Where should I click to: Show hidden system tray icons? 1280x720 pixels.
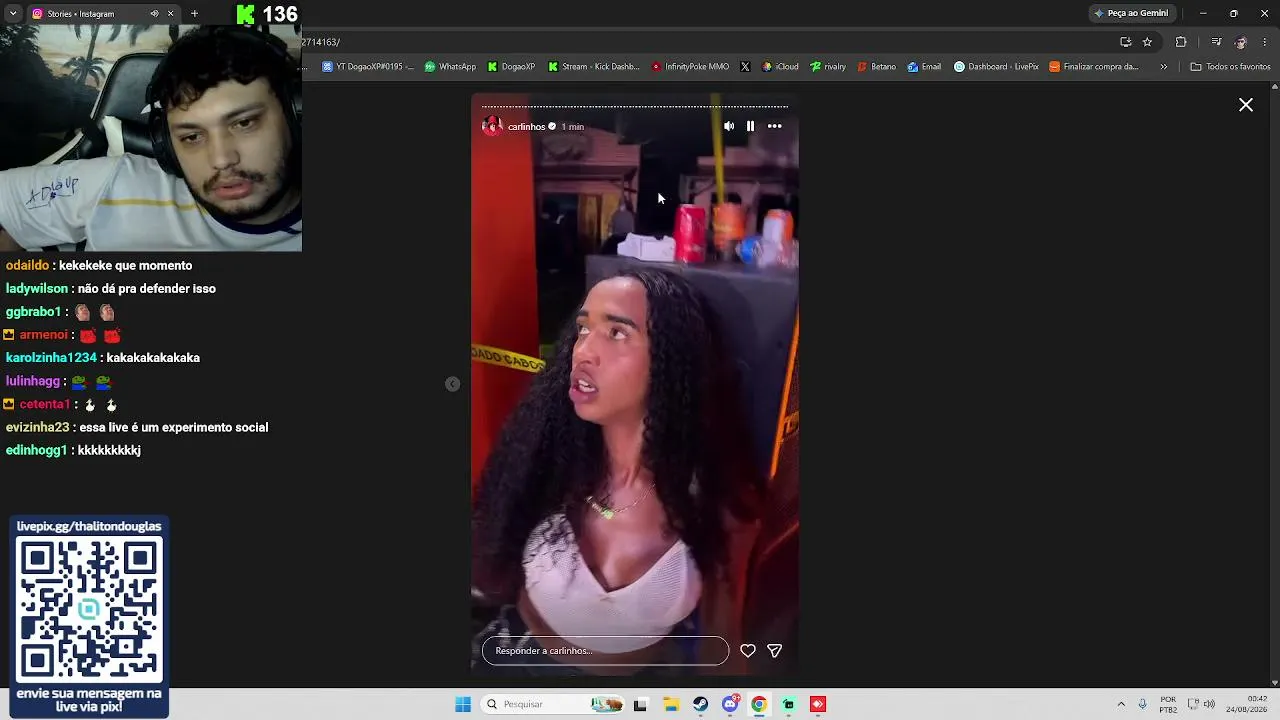coord(1121,704)
